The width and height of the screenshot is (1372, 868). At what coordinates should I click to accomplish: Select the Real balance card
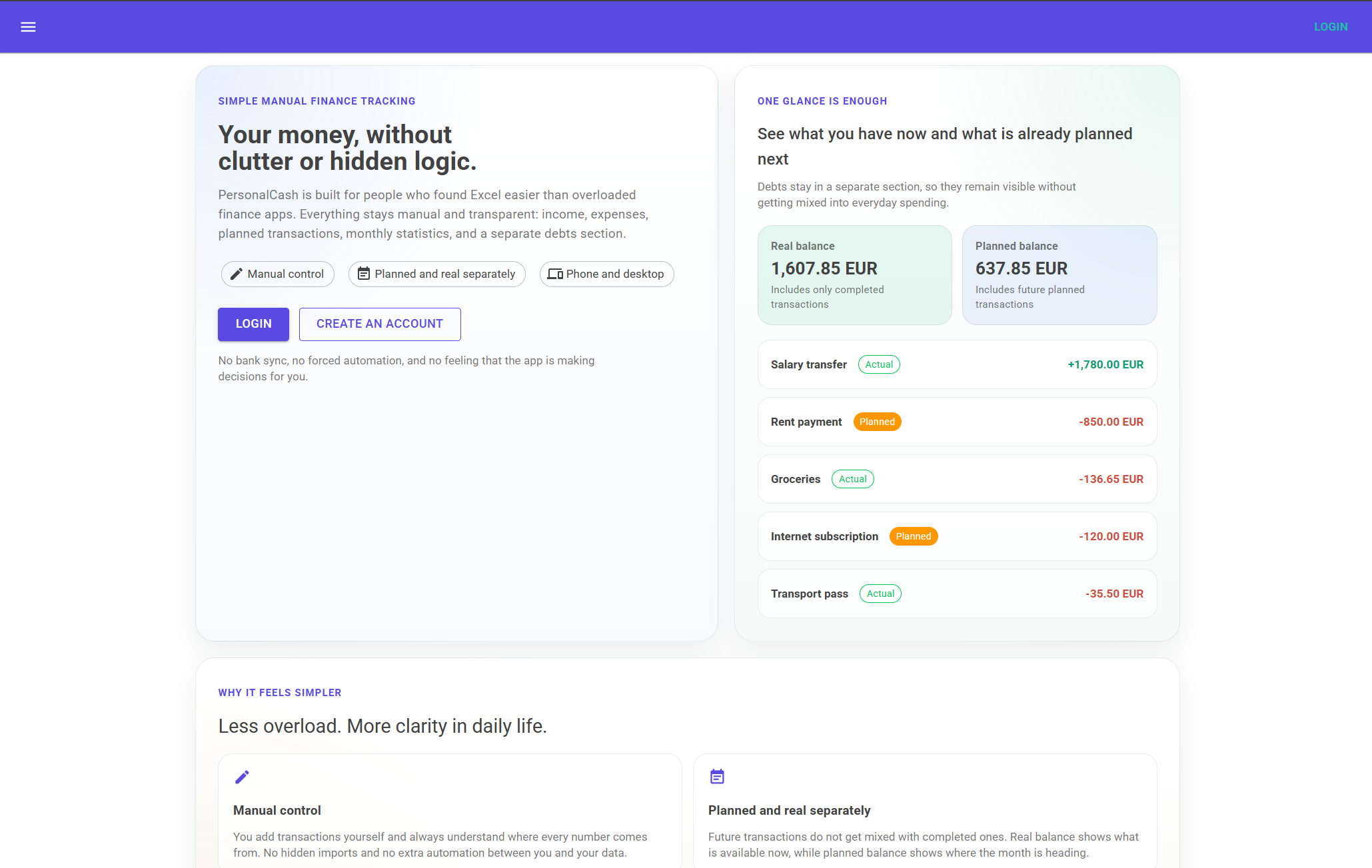pos(854,274)
